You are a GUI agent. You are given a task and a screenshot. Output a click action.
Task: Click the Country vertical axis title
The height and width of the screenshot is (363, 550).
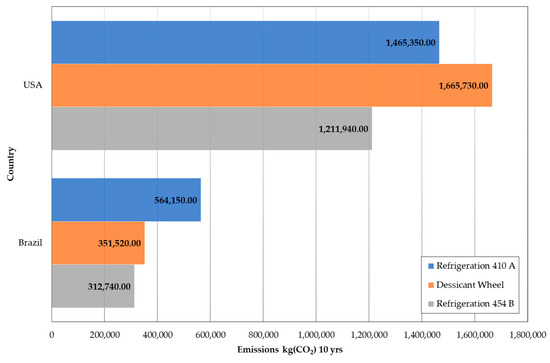click(11, 164)
